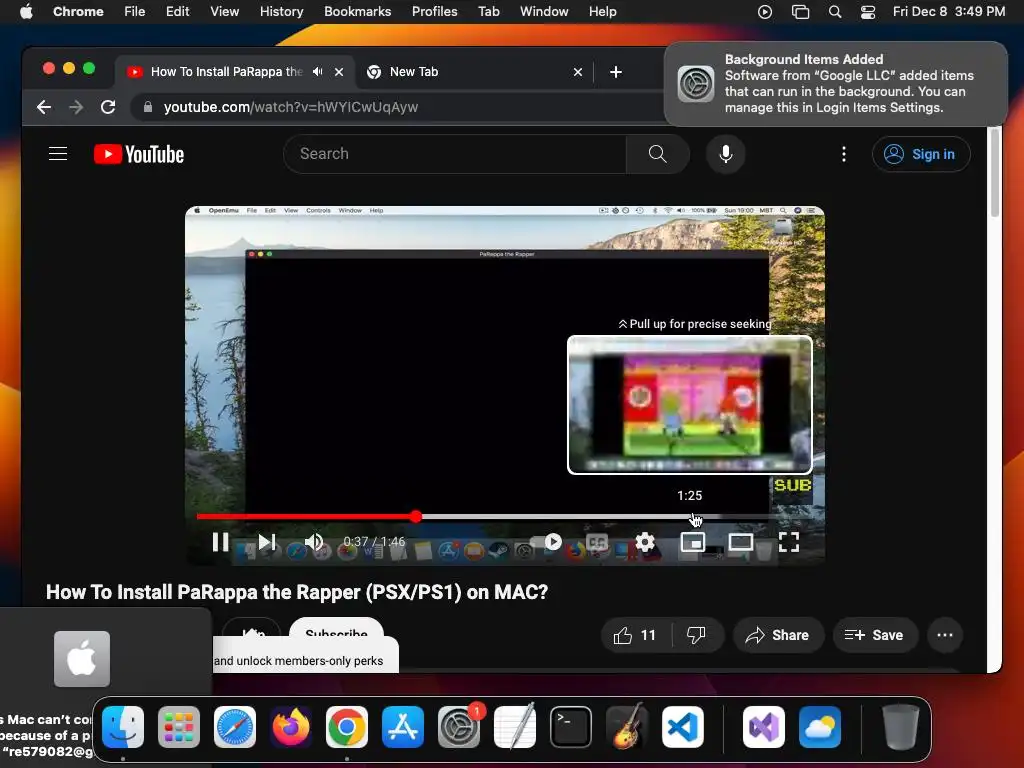Toggle subtitles closed captions button
Image resolution: width=1024 pixels, height=768 pixels.
tap(597, 542)
